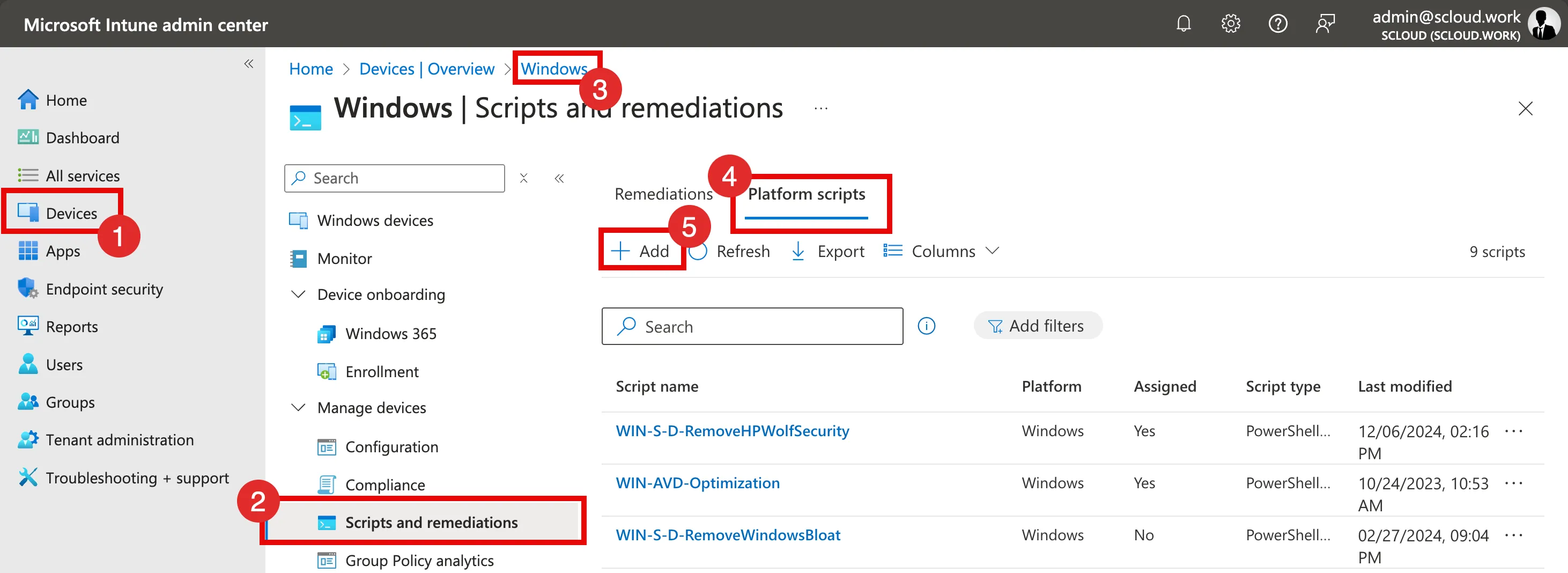Click the search info icon
The image size is (1568, 573).
926,326
